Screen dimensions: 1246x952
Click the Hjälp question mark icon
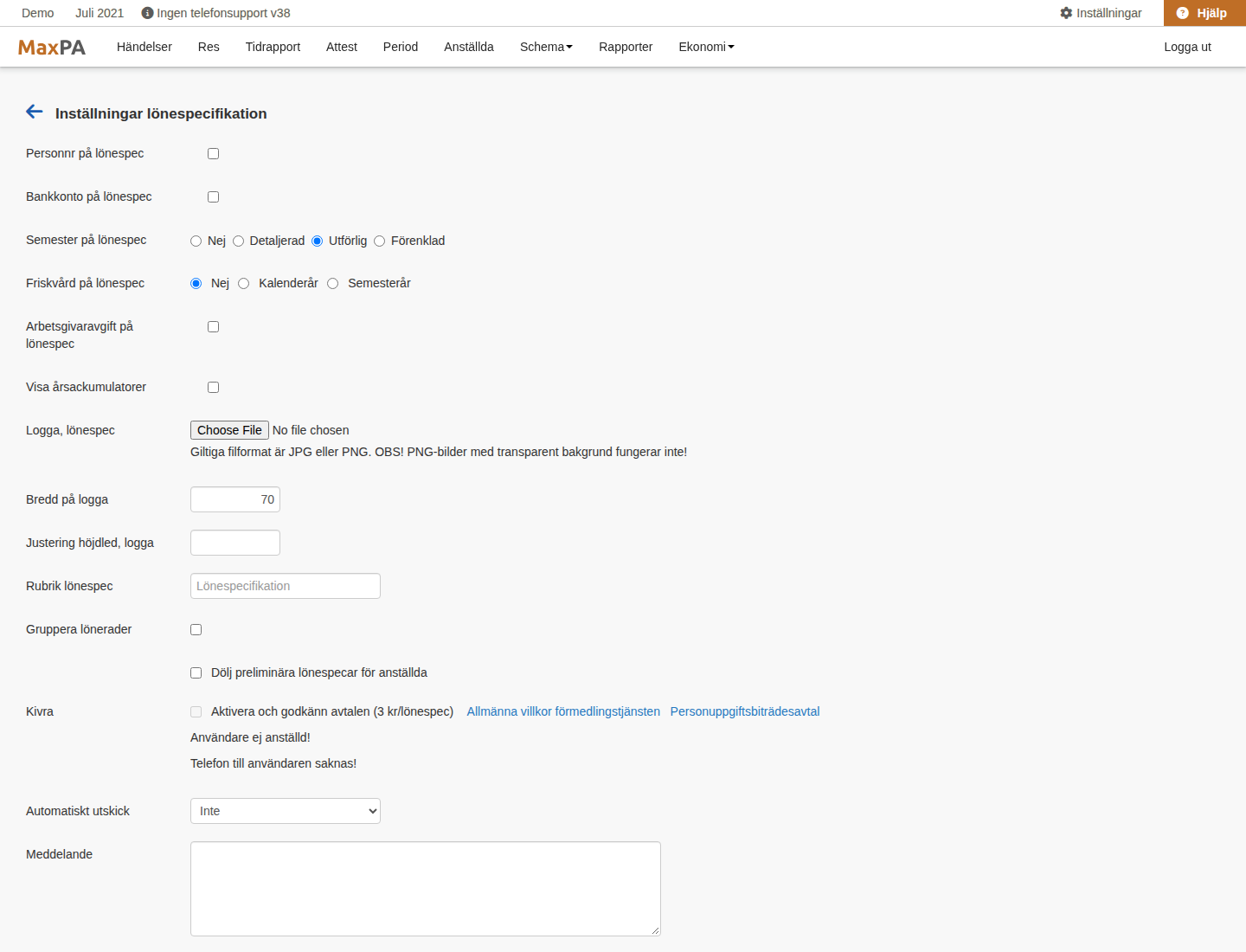1183,13
